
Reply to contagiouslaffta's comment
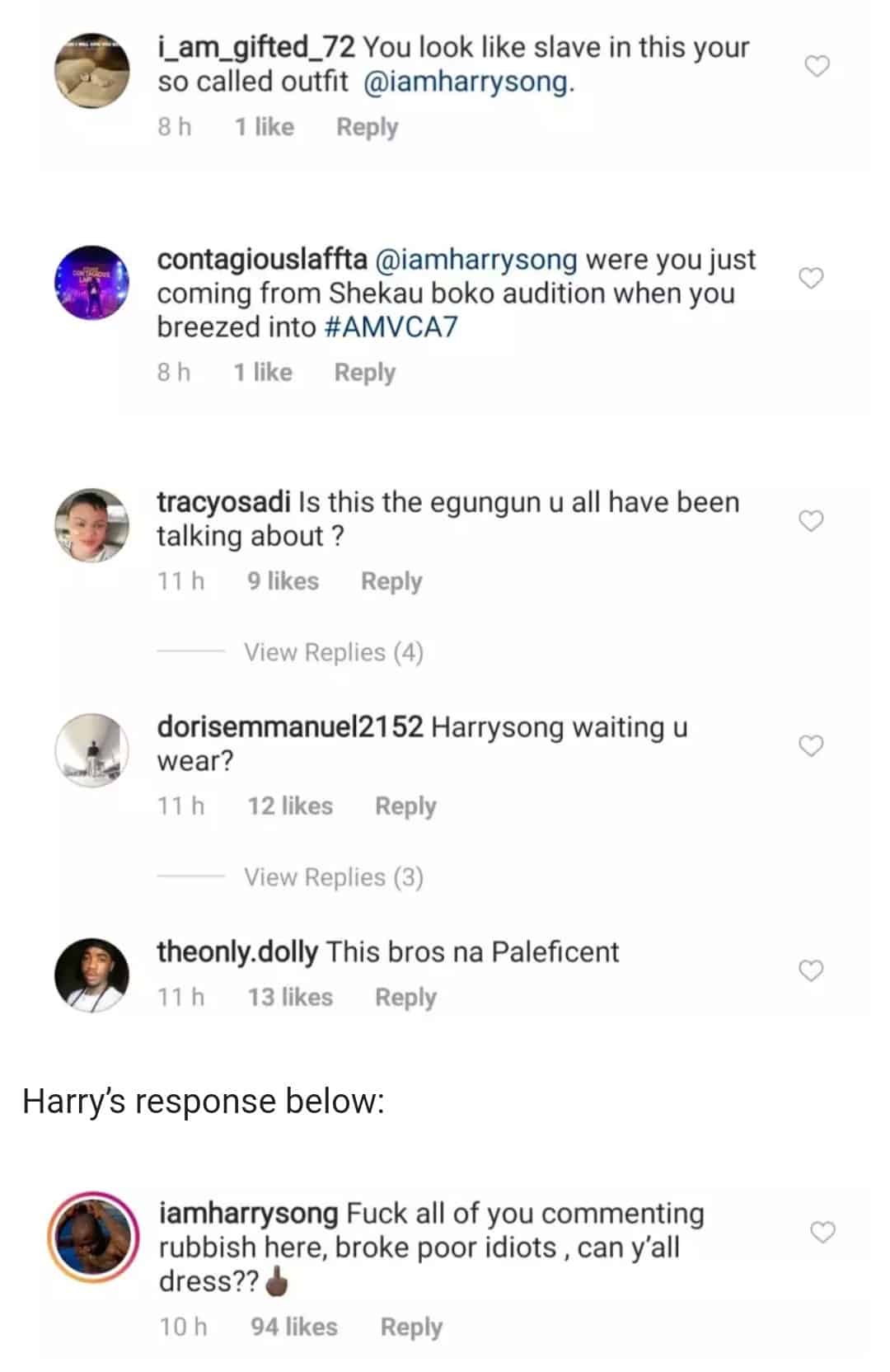(x=364, y=373)
